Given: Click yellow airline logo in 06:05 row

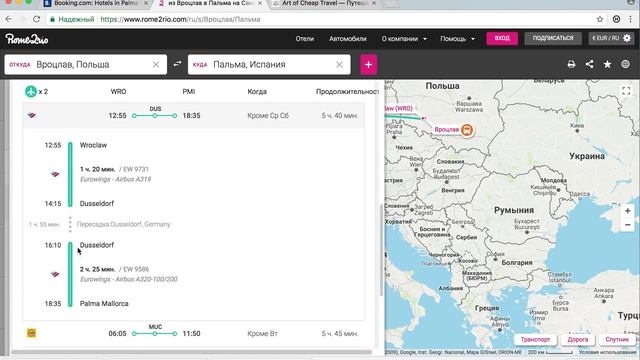Looking at the screenshot, I should click(31, 333).
